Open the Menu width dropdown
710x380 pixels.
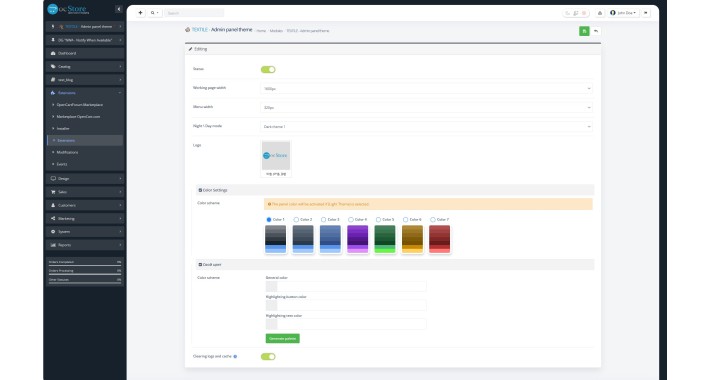tap(427, 108)
